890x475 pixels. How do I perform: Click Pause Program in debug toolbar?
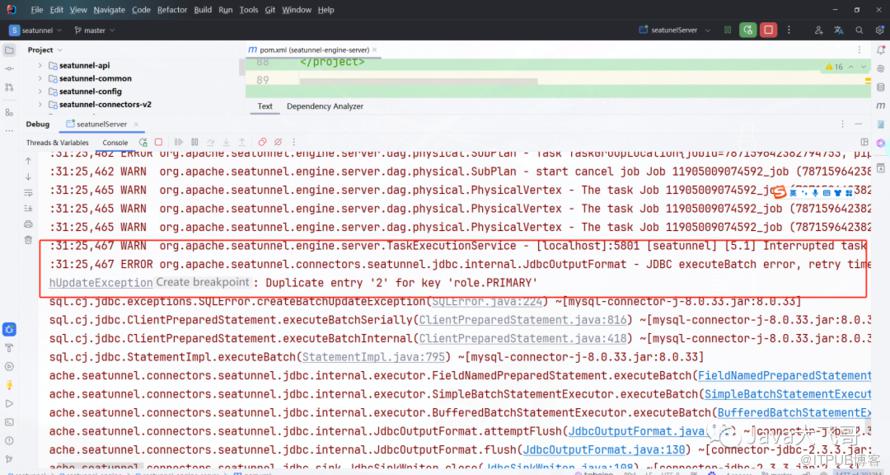195,142
